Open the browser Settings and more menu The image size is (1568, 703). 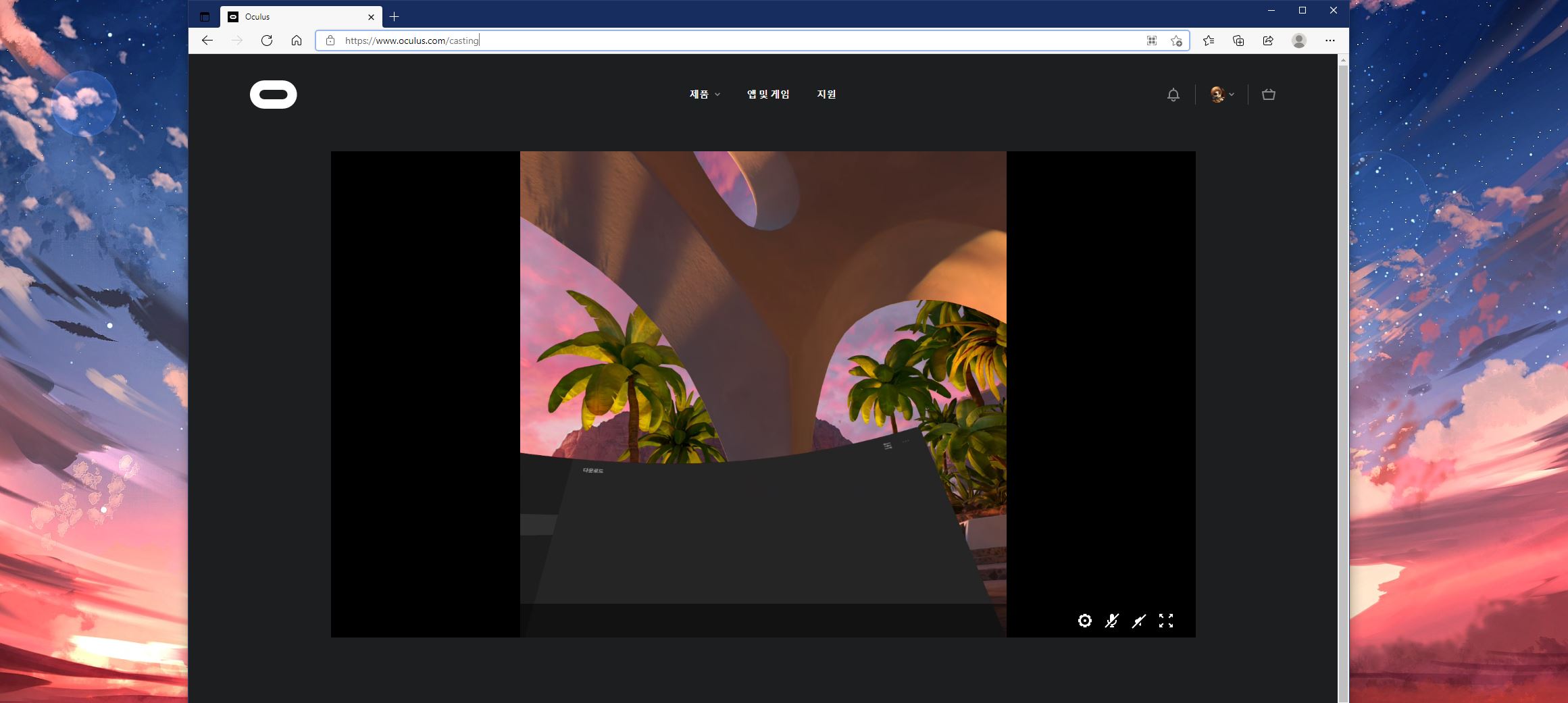1330,41
